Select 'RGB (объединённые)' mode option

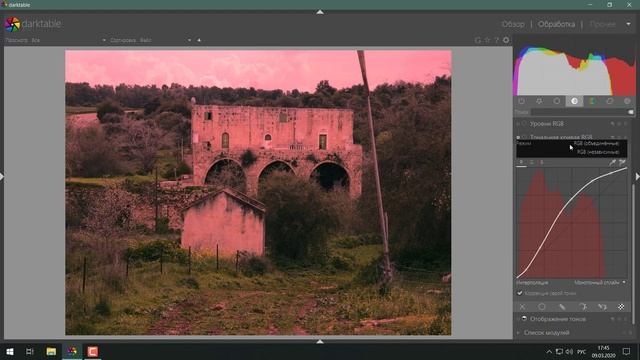(x=596, y=144)
